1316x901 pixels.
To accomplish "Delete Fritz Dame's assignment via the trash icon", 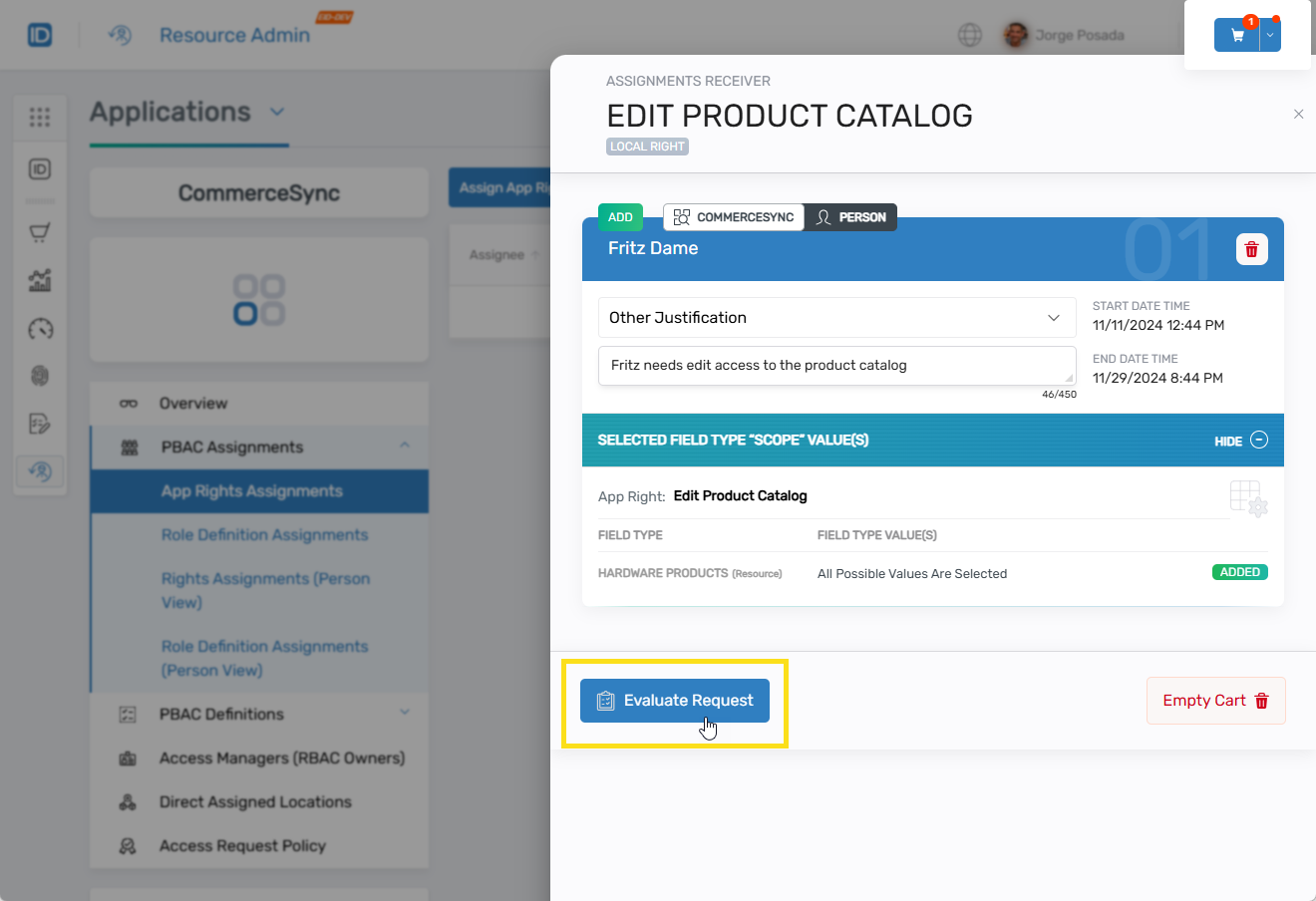I will (x=1251, y=249).
